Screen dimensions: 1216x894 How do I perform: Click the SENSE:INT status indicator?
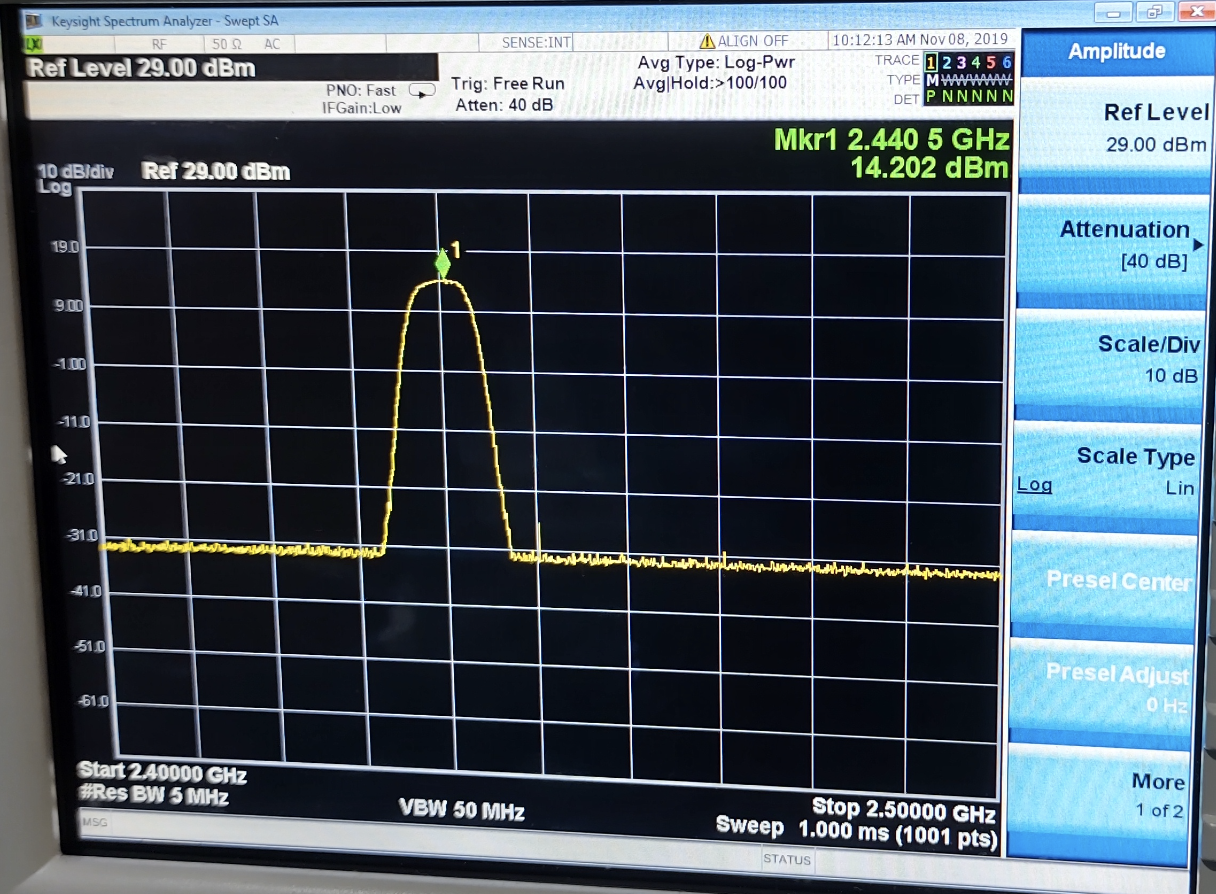(538, 42)
